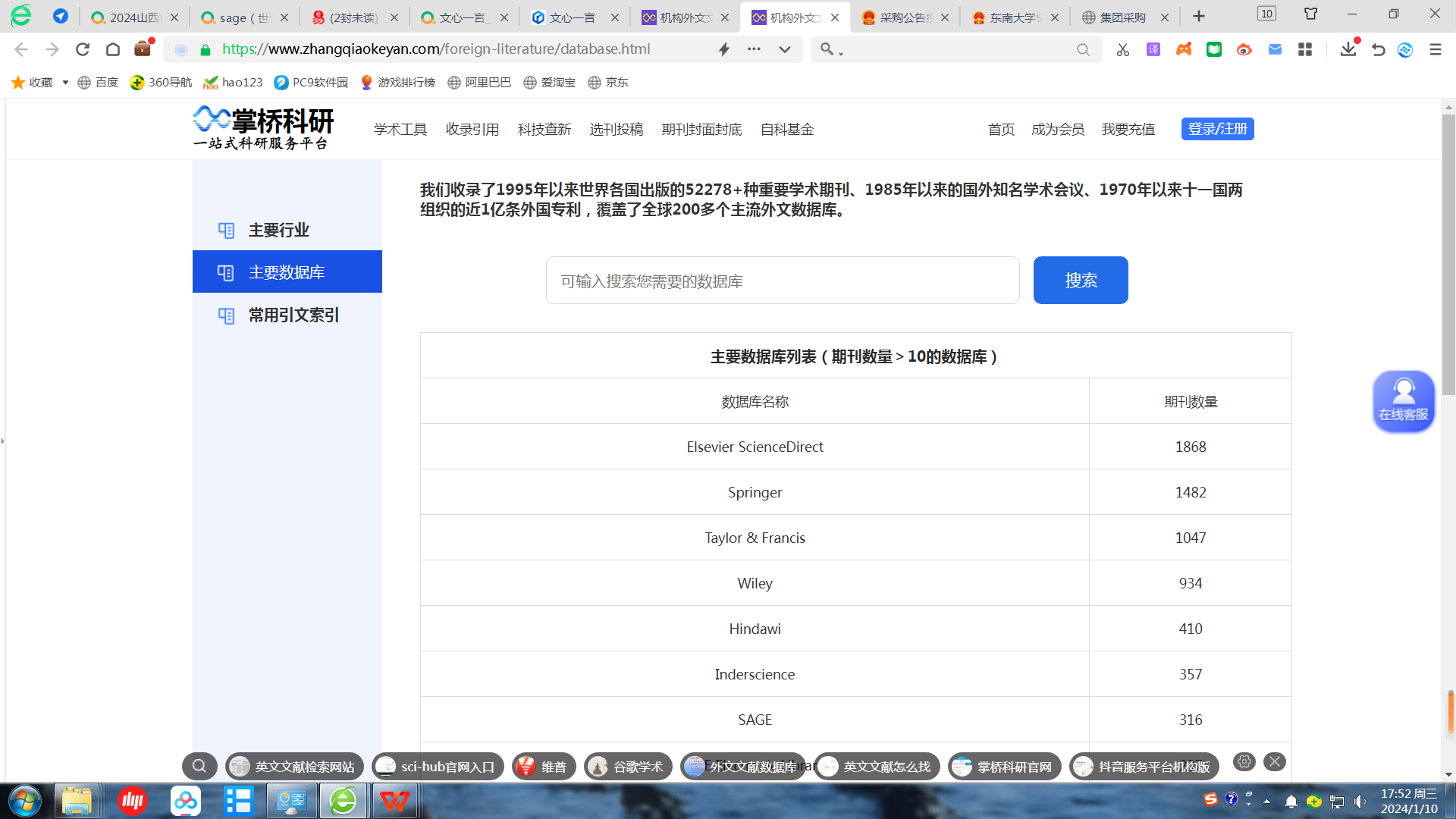The height and width of the screenshot is (819, 1456).
Task: Open the 选刊投稿 navigation menu
Action: pos(617,130)
